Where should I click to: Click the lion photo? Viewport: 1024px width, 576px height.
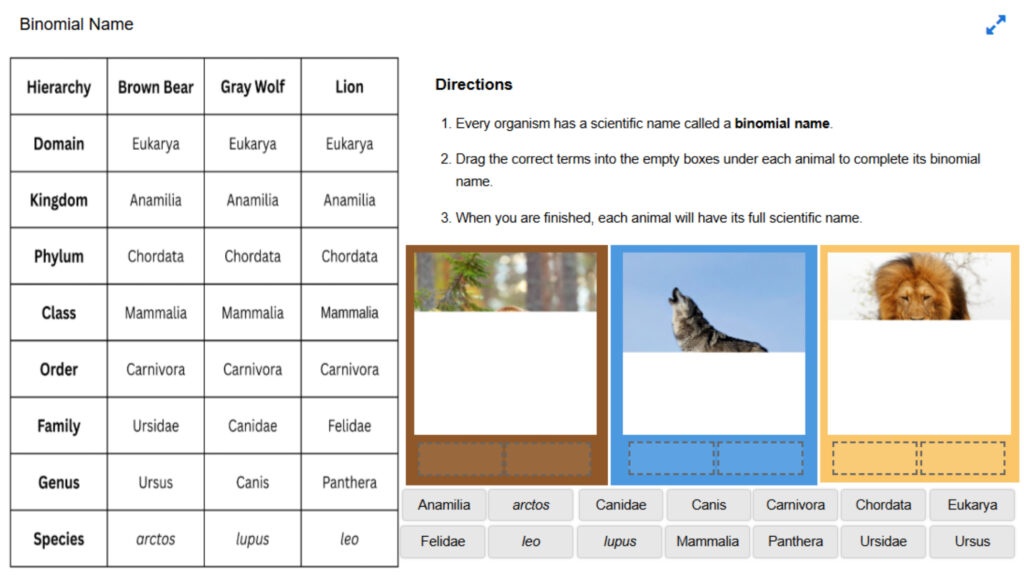919,286
